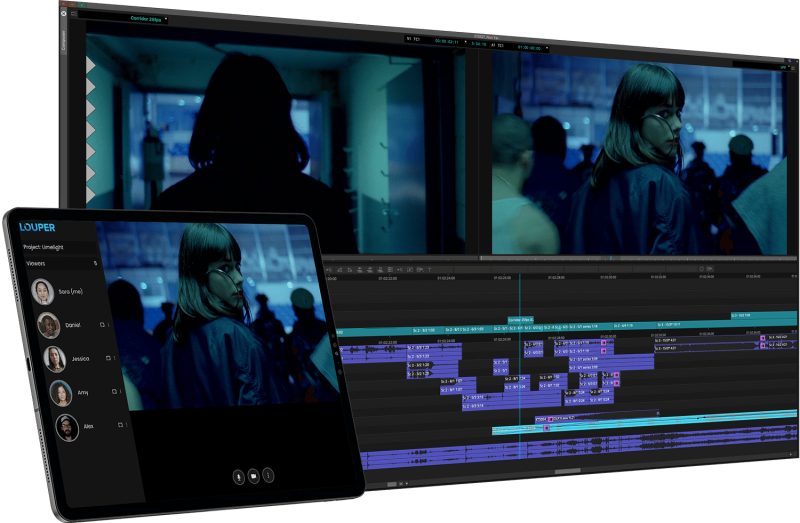
Task: Click Jessica's viewer avatar
Action: coord(54,359)
